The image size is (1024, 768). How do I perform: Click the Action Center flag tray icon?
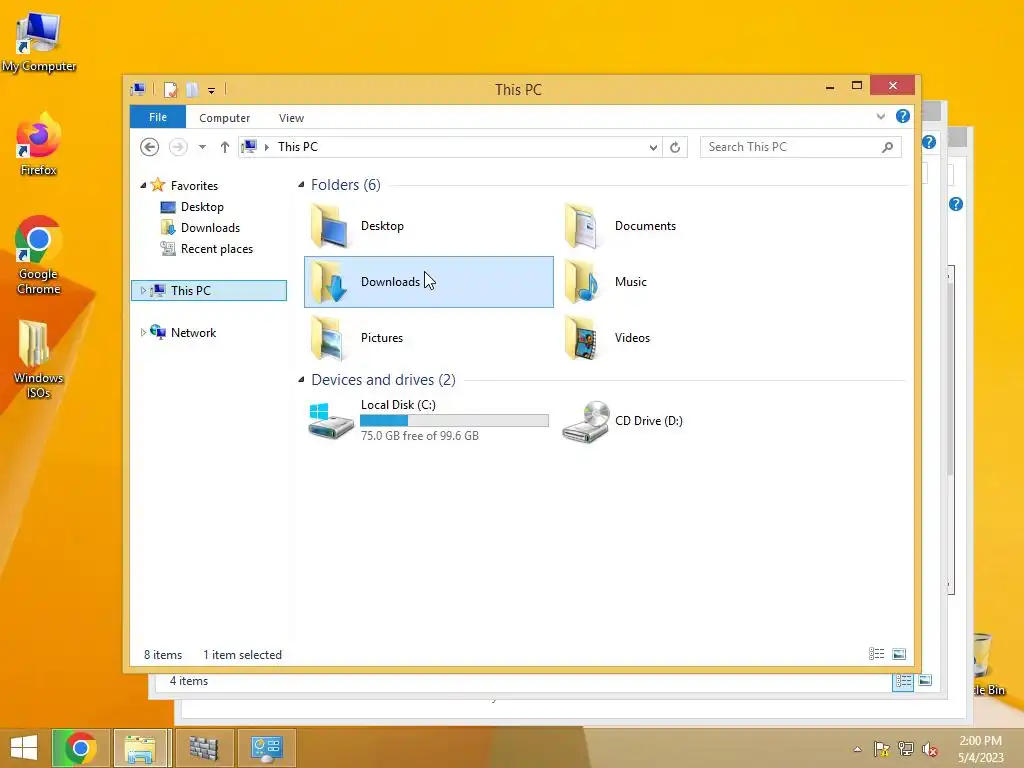pos(882,749)
